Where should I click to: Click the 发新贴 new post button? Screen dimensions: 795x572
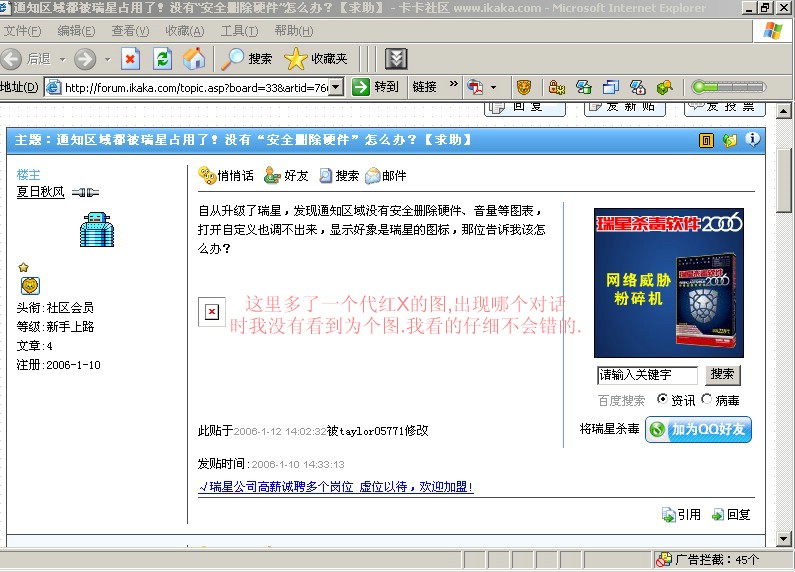point(625,108)
